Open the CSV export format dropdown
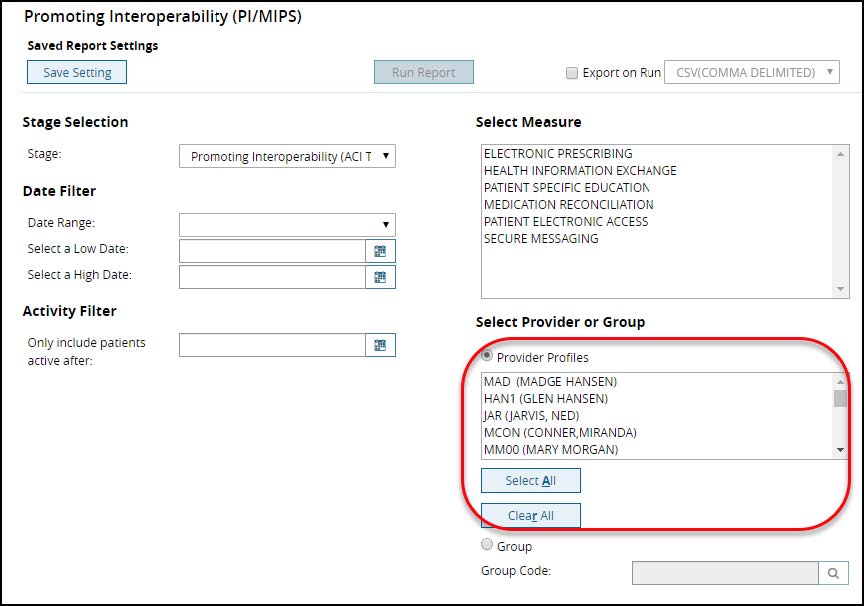 pos(751,73)
